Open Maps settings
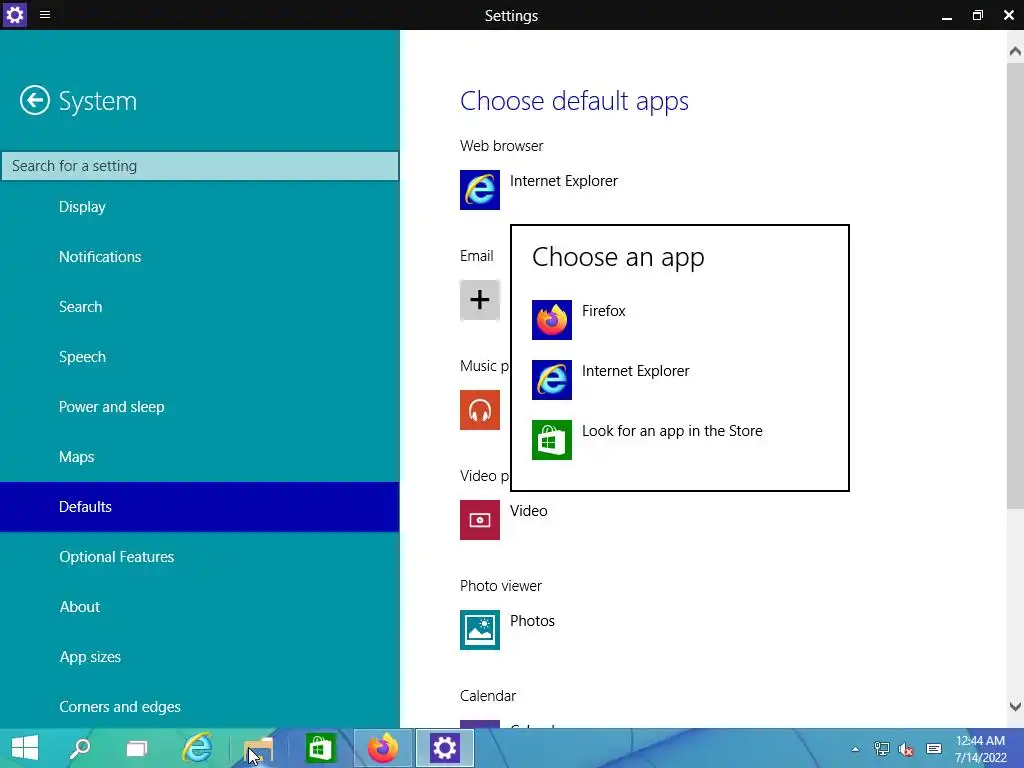This screenshot has width=1024, height=768. [200, 457]
